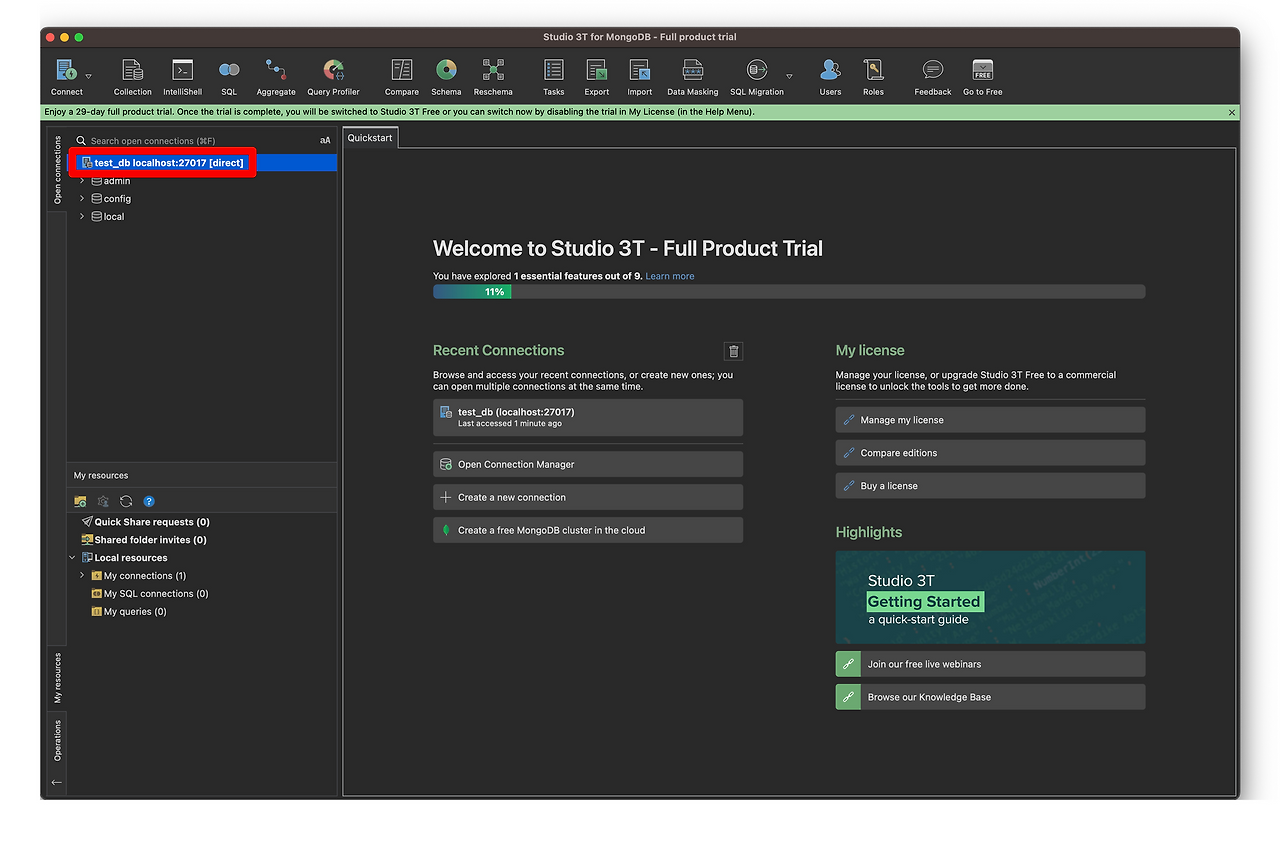The width and height of the screenshot is (1280, 853).
Task: Open the Operations side tab
Action: pos(57,741)
